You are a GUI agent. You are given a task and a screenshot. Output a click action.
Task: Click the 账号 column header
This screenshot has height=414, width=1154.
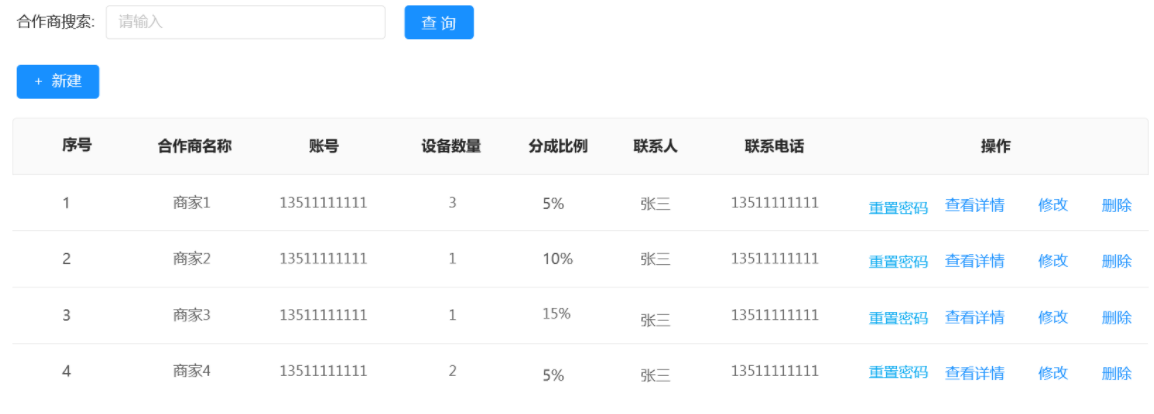click(x=324, y=146)
